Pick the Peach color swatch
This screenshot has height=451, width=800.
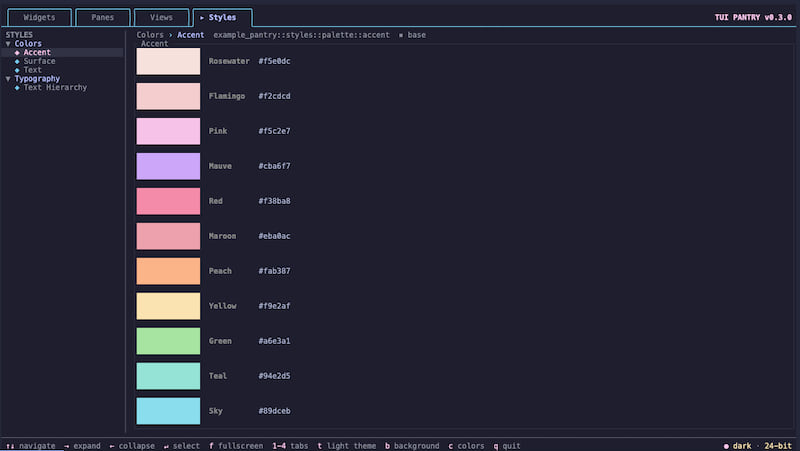pos(168,271)
